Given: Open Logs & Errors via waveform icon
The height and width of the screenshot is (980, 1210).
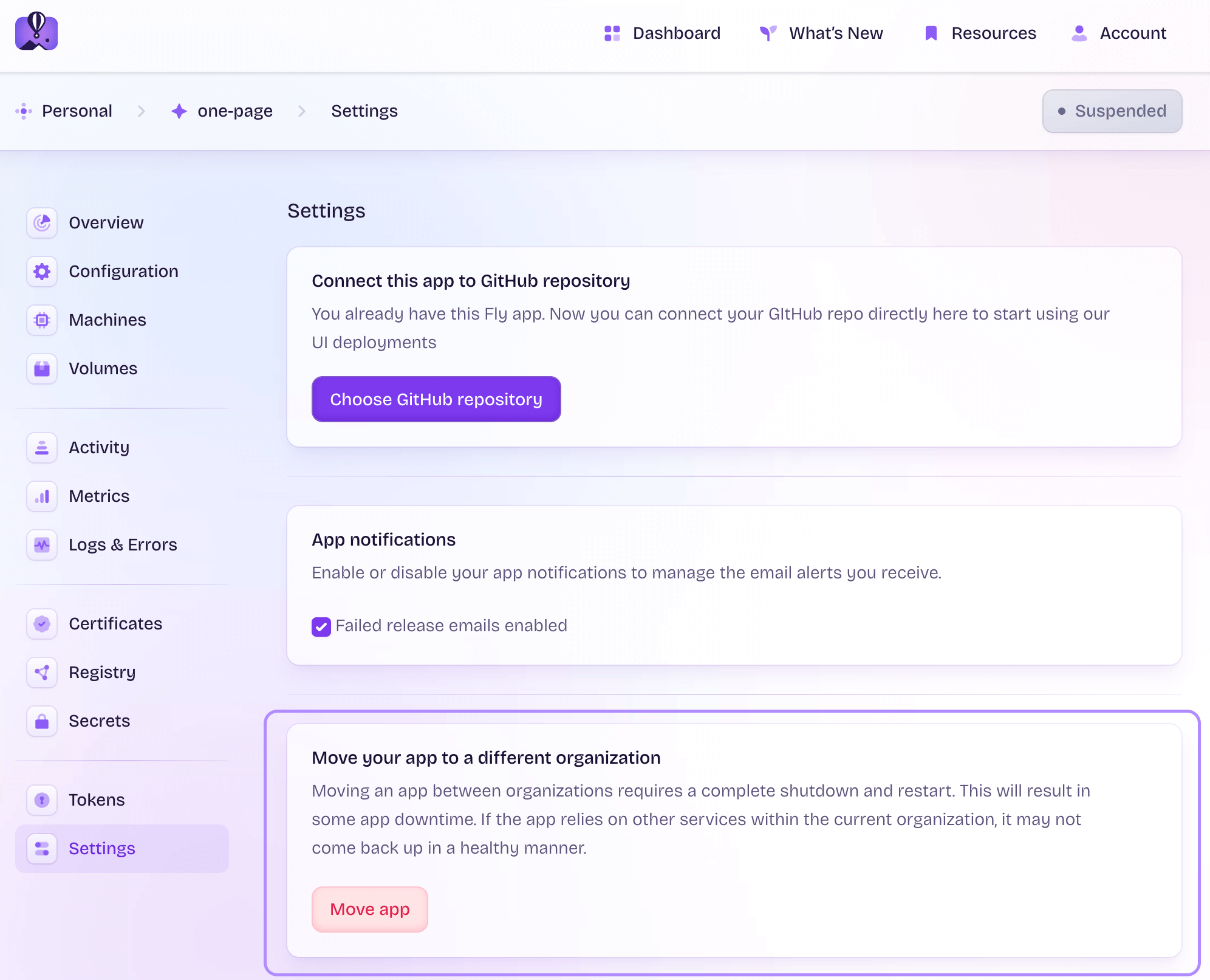Looking at the screenshot, I should tap(41, 545).
